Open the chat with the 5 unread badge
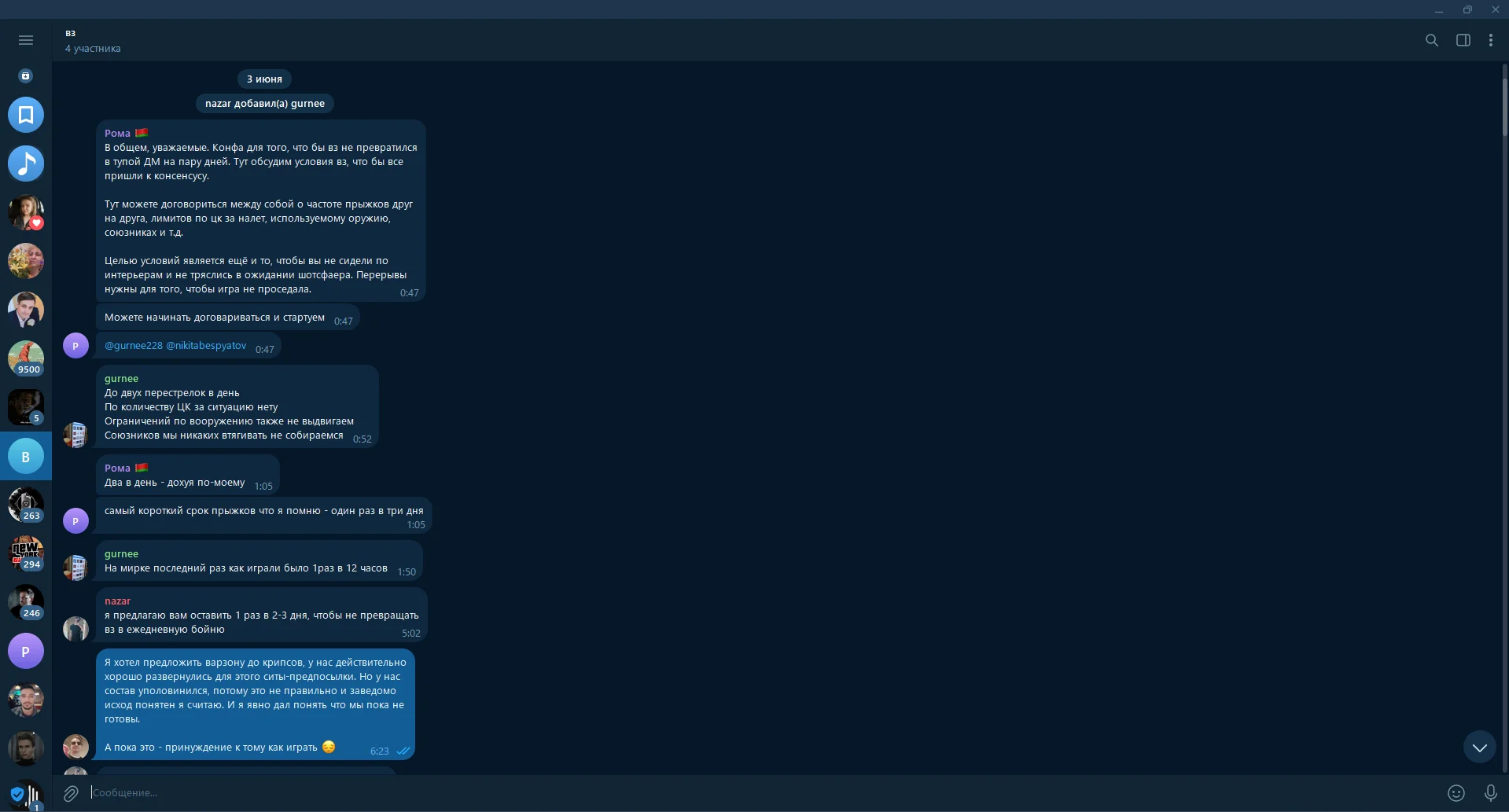This screenshot has height=812, width=1509. pos(26,407)
